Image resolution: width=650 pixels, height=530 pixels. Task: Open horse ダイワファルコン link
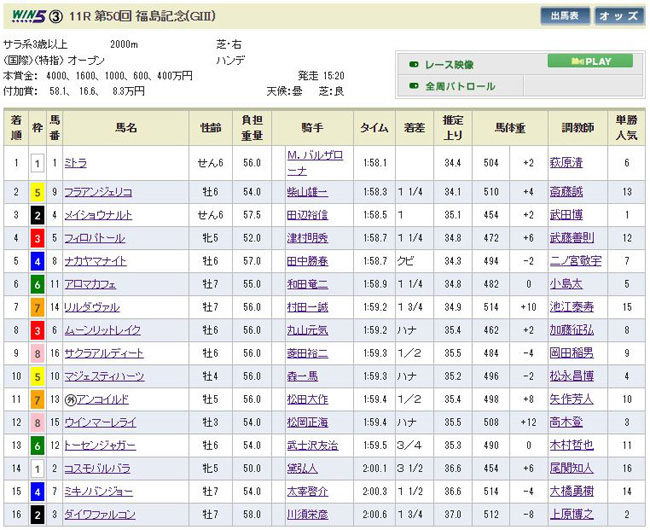[98, 514]
